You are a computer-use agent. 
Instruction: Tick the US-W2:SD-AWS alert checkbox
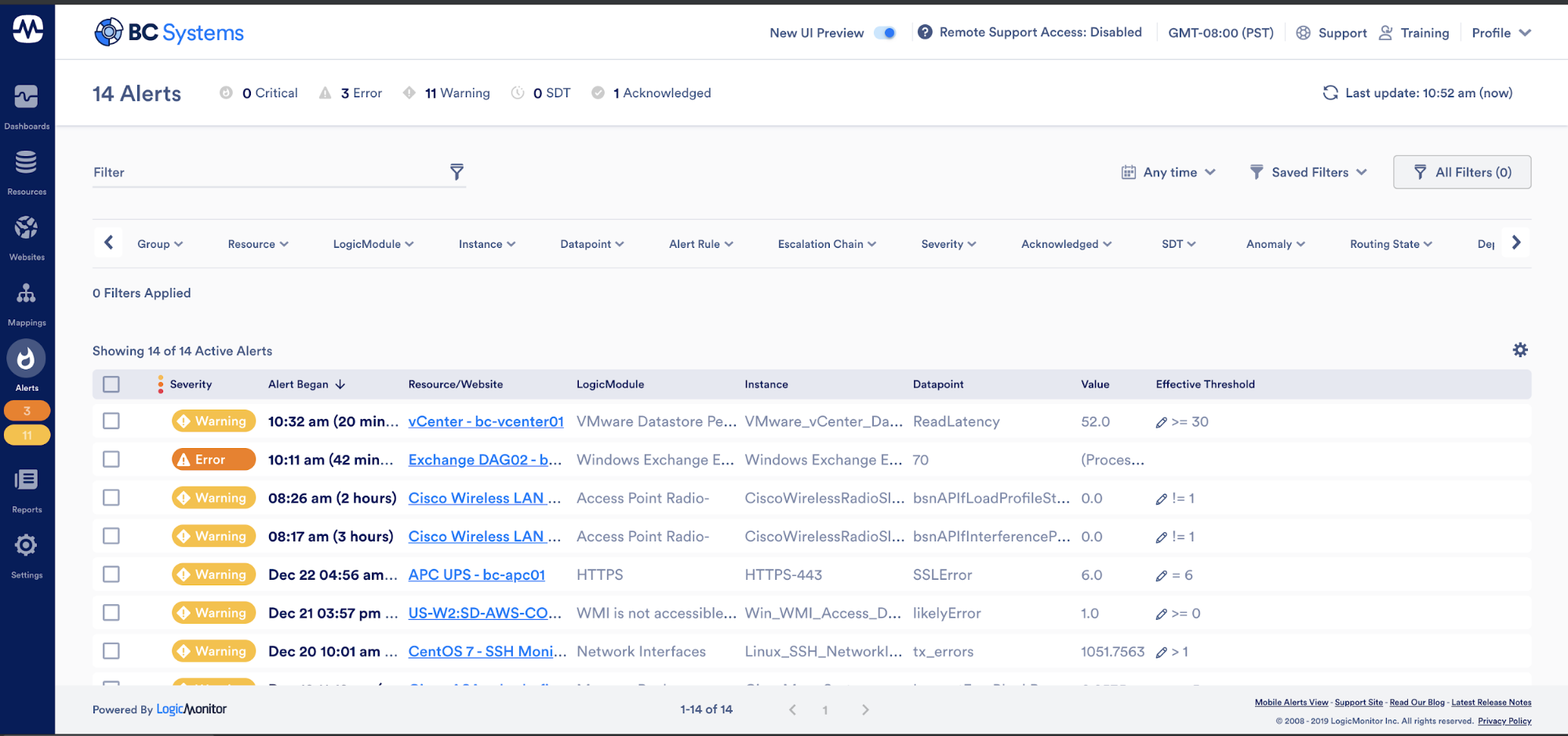[111, 613]
